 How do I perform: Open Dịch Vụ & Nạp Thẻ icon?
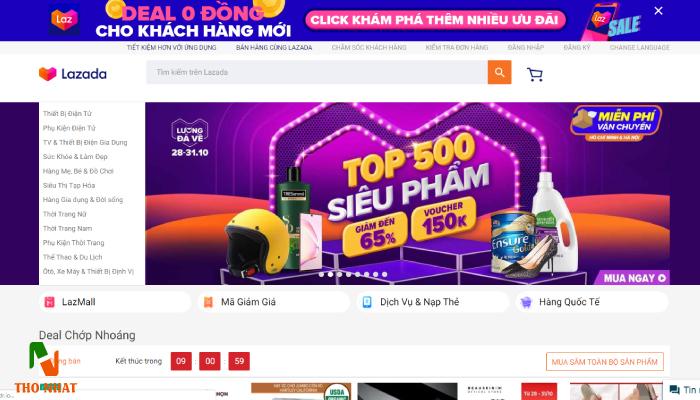(367, 302)
